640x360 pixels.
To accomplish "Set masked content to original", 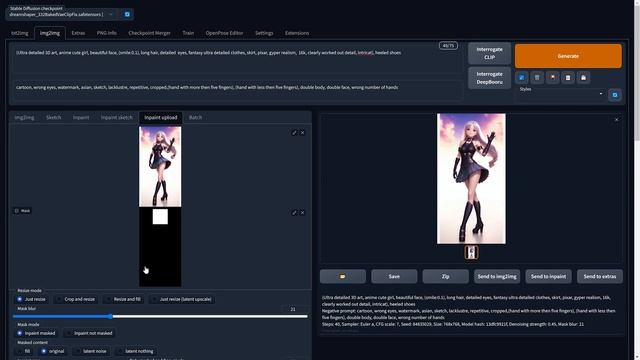I will [x=53, y=351].
